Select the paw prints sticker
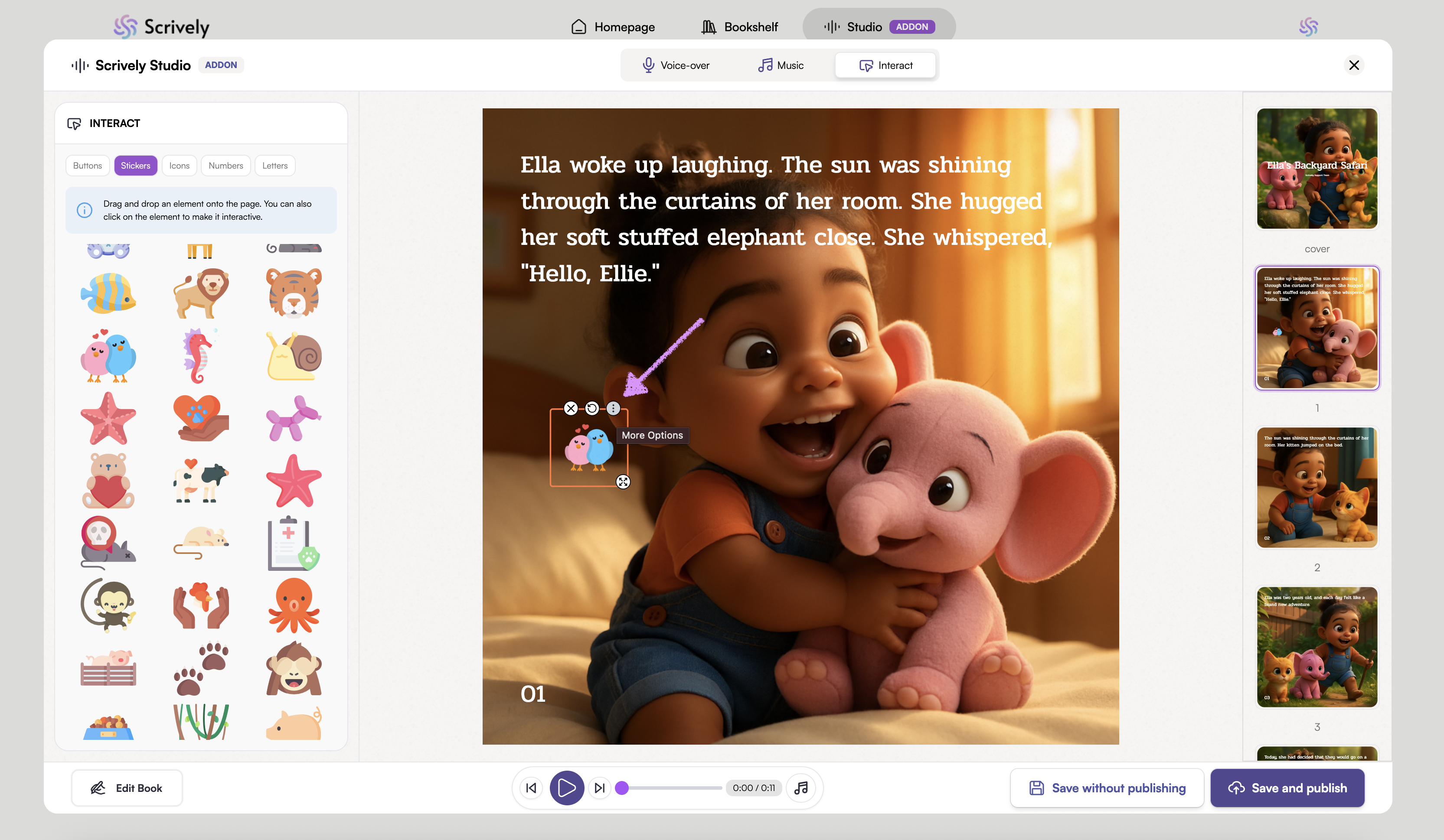1444x840 pixels. [200, 667]
